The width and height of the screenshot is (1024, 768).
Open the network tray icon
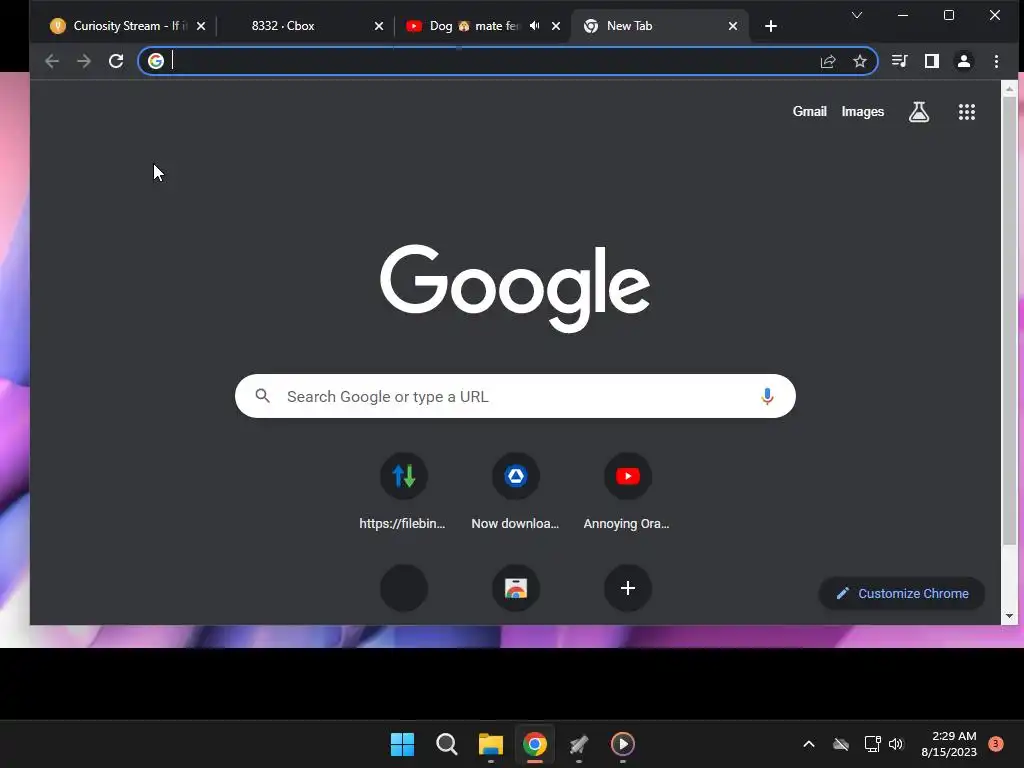pos(872,744)
